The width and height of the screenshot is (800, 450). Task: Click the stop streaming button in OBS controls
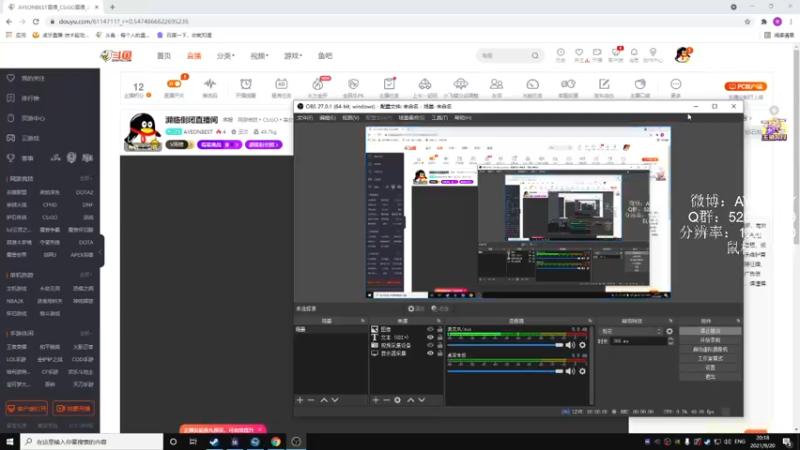pos(710,331)
